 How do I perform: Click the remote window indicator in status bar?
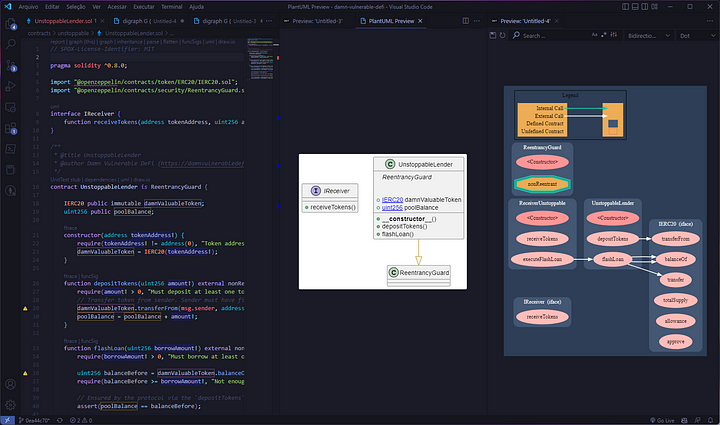[x=7, y=420]
